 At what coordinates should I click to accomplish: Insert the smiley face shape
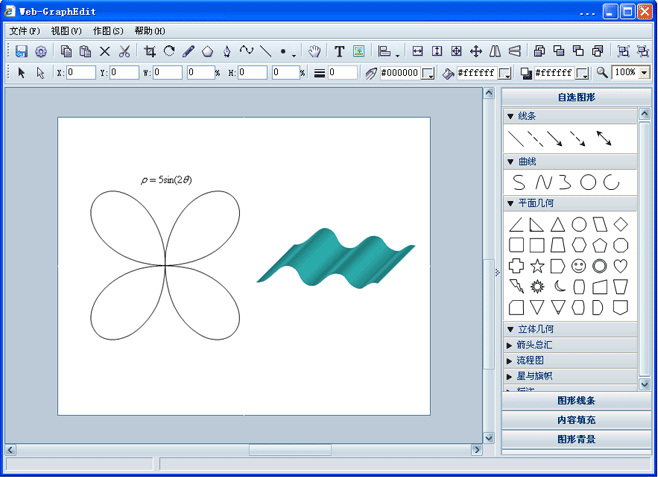(x=579, y=266)
